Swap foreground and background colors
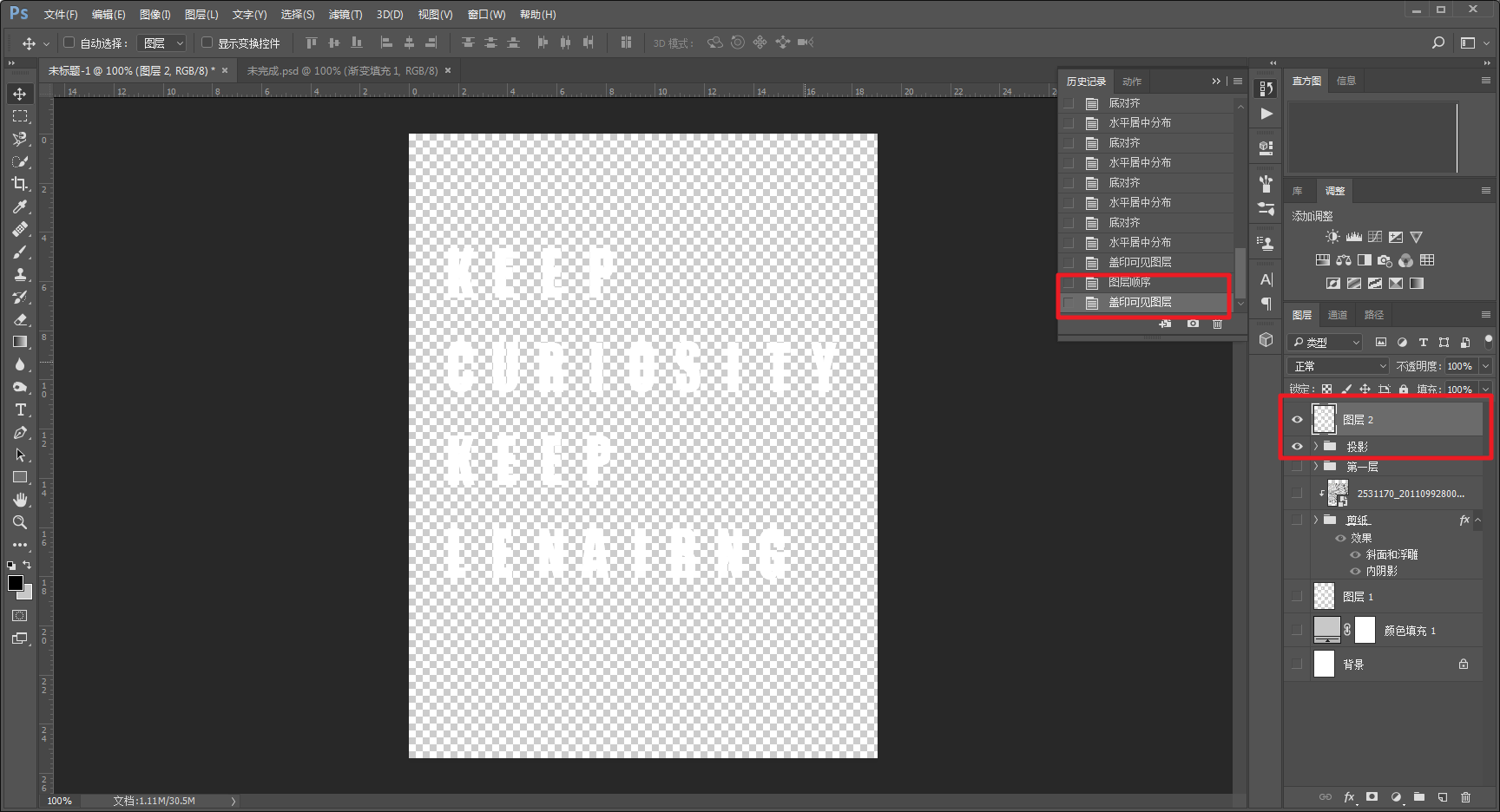This screenshot has width=1500, height=812. pos(27,565)
